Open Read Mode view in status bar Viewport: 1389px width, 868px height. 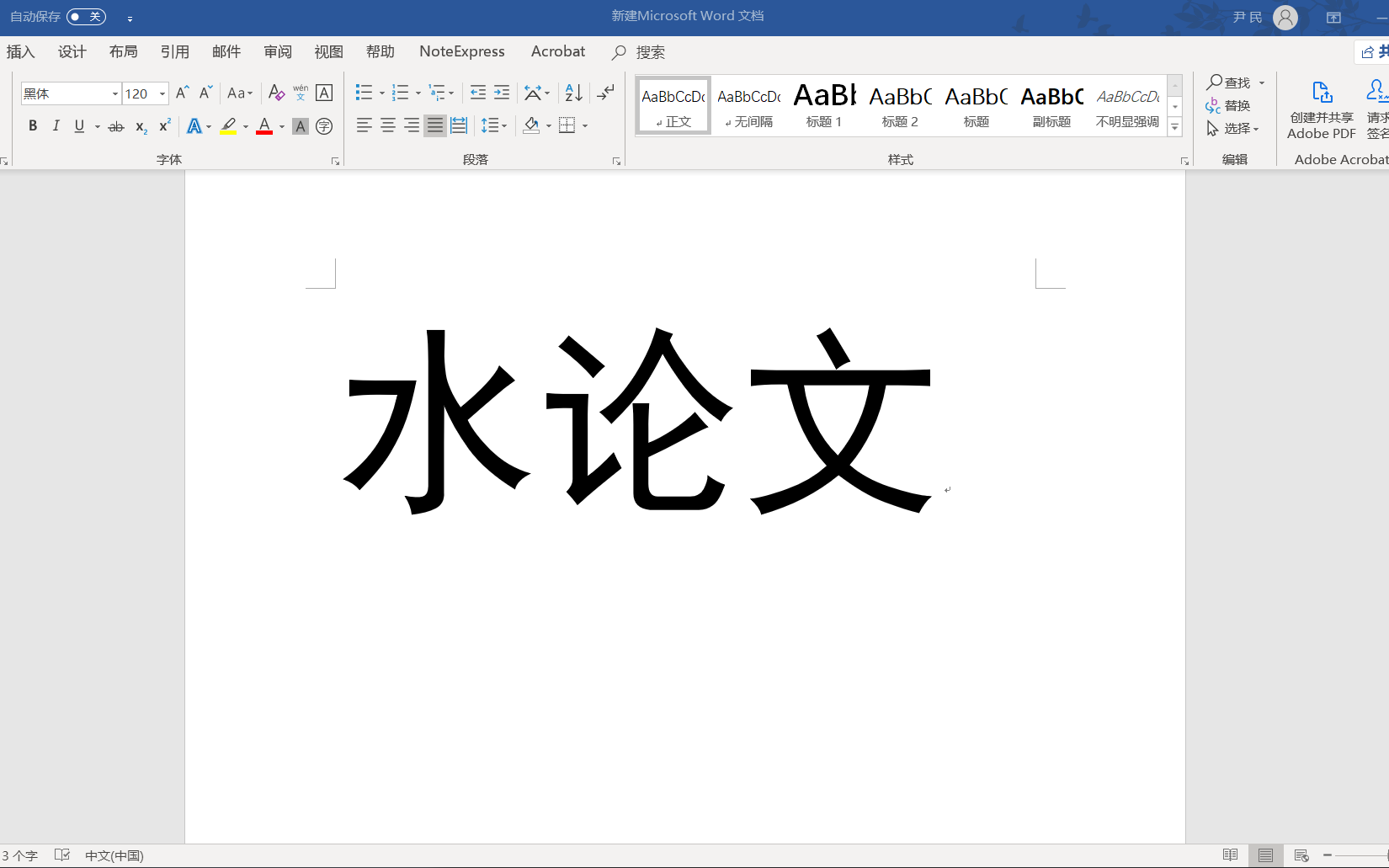coord(1230,855)
